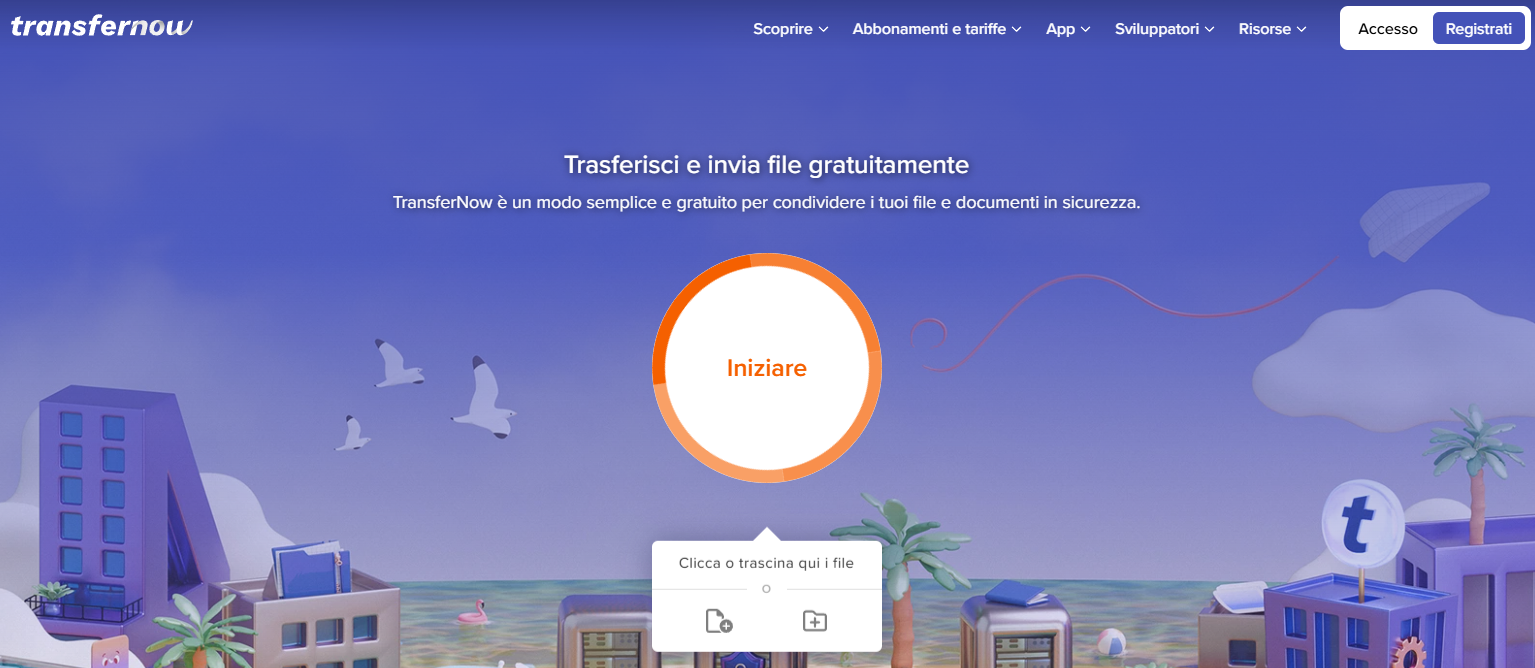Click the Accesso login link
This screenshot has width=1535, height=668.
(x=1387, y=29)
